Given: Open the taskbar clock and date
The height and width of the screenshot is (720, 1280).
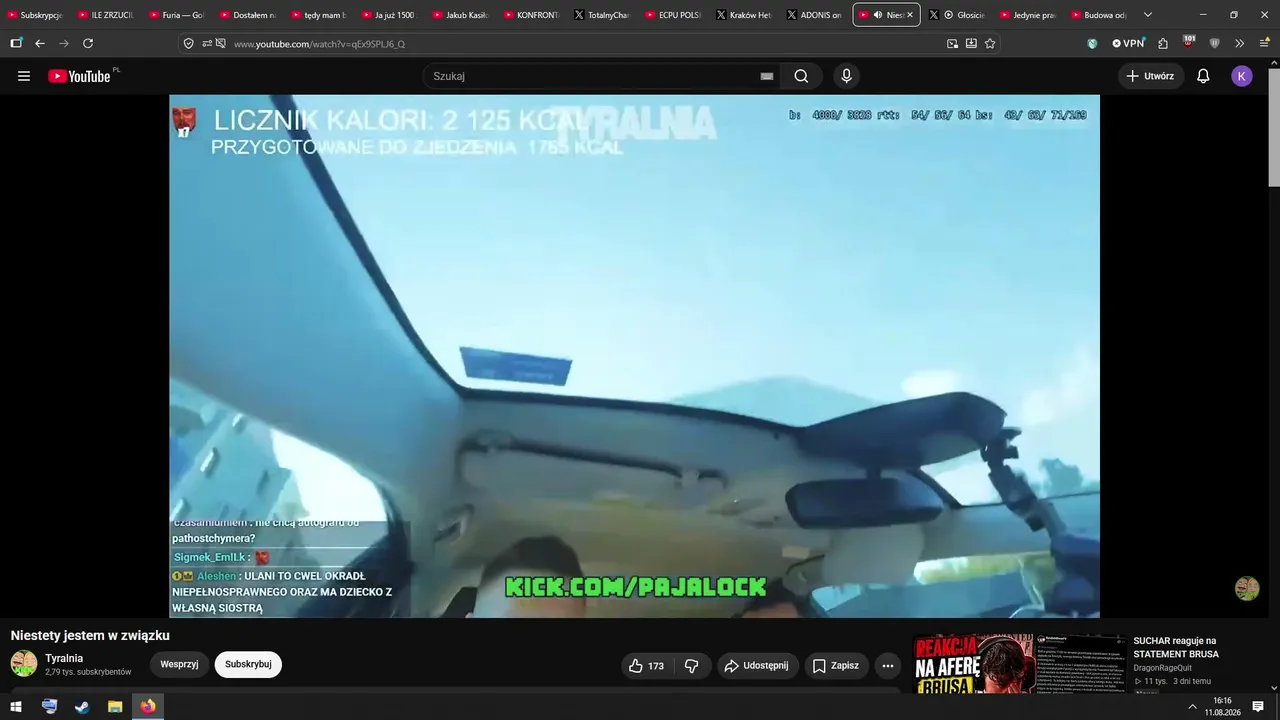Looking at the screenshot, I should coord(1222,707).
